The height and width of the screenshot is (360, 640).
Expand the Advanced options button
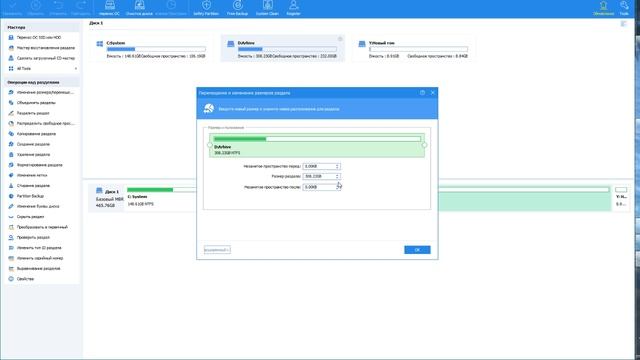(x=217, y=250)
